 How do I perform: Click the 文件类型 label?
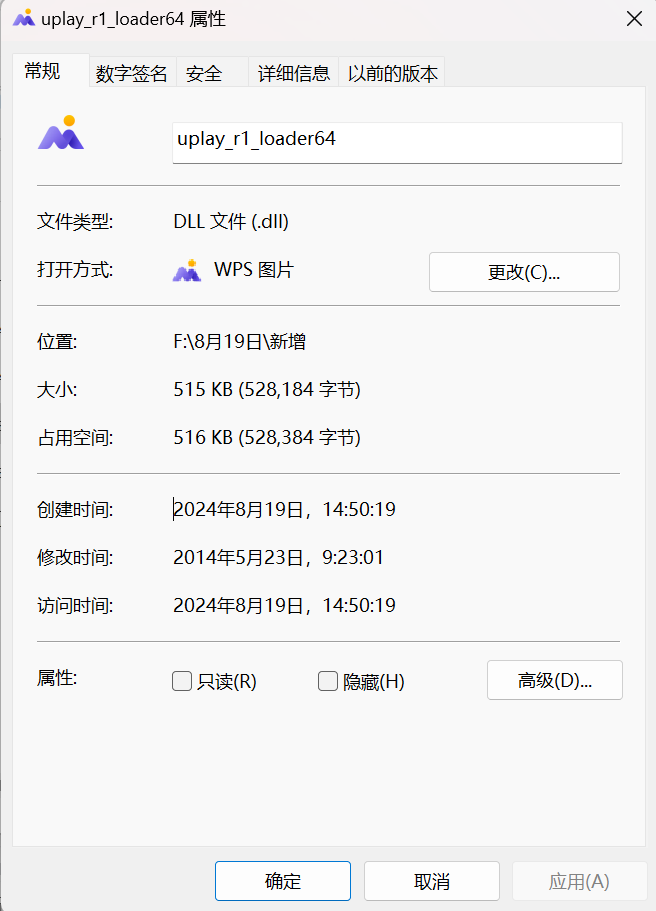pyautogui.click(x=75, y=221)
